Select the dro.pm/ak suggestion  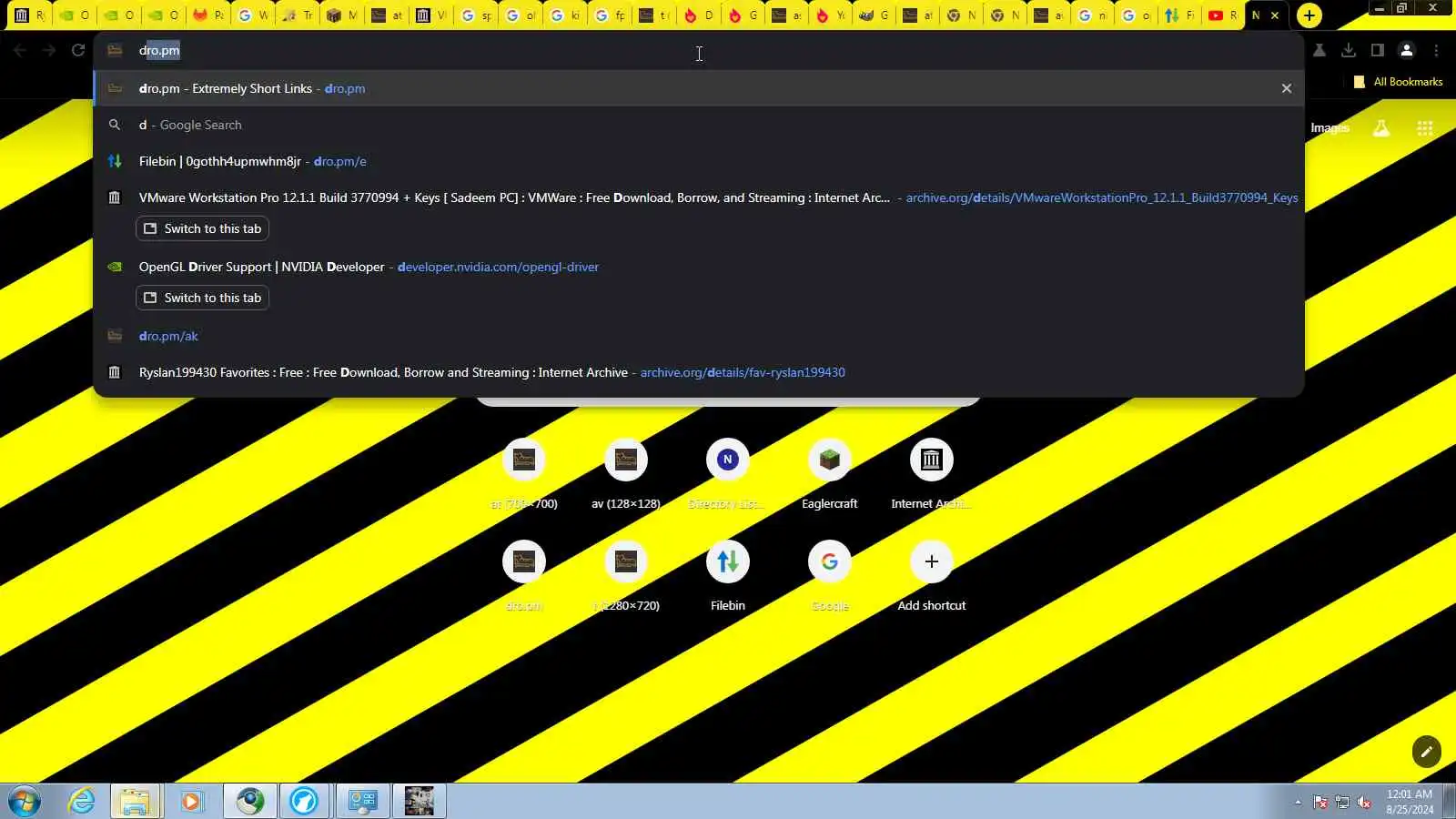tap(699, 336)
